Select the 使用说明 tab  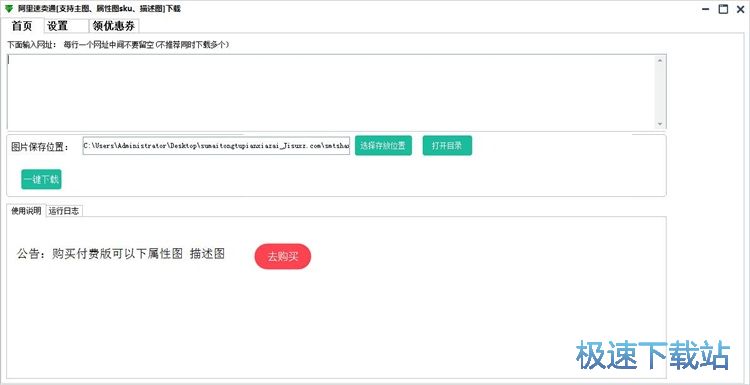click(26, 210)
